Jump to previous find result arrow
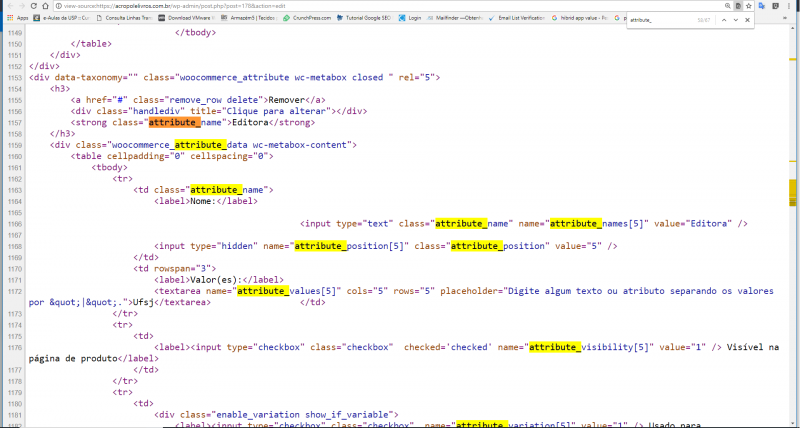Viewport: 800px width, 428px height. (x=722, y=19)
